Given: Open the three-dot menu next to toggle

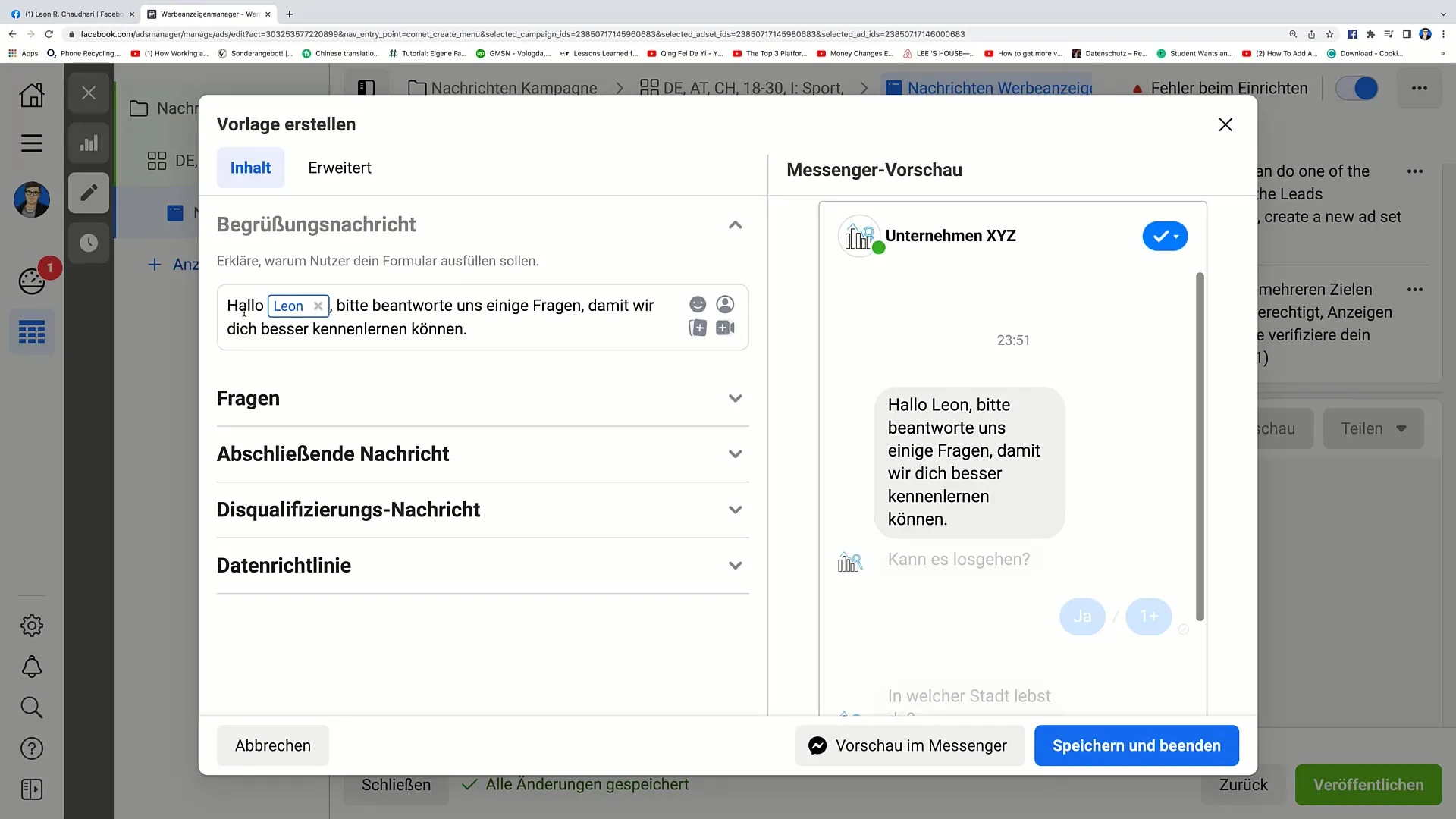Looking at the screenshot, I should click(x=1420, y=88).
